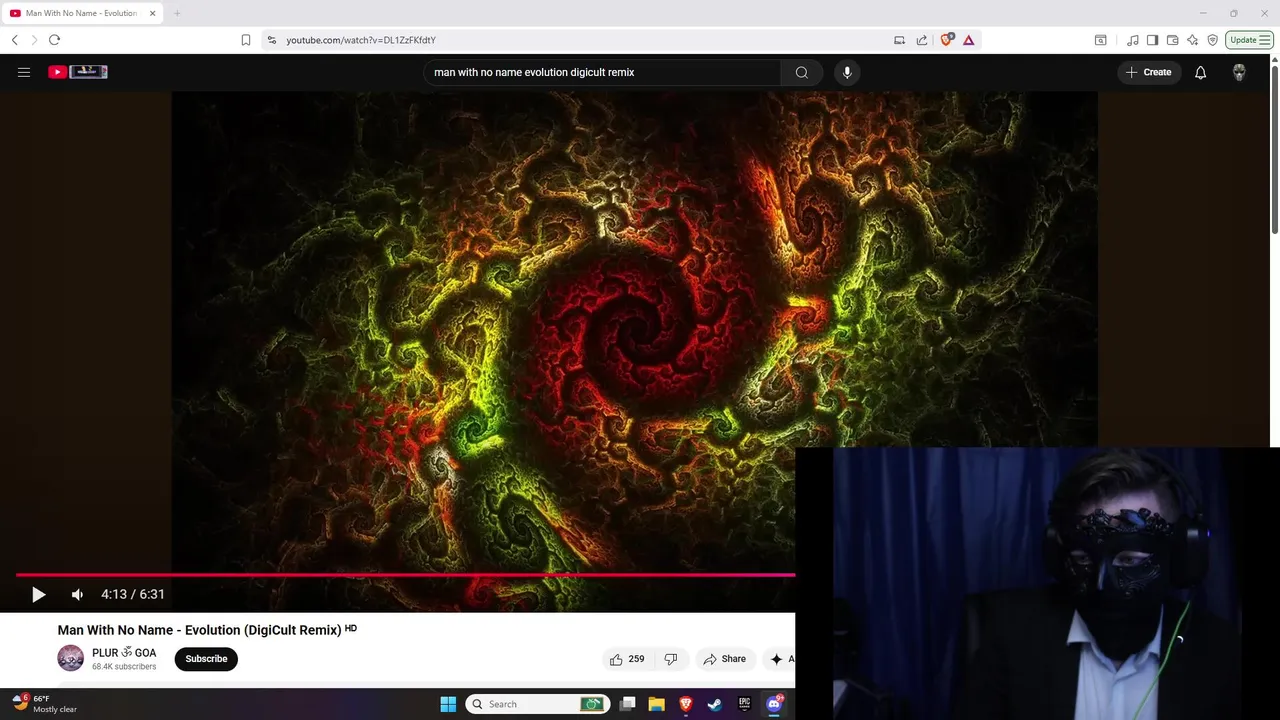Click the Windows taskbar Search box
Viewport: 1280px width, 720px height.
[537, 704]
